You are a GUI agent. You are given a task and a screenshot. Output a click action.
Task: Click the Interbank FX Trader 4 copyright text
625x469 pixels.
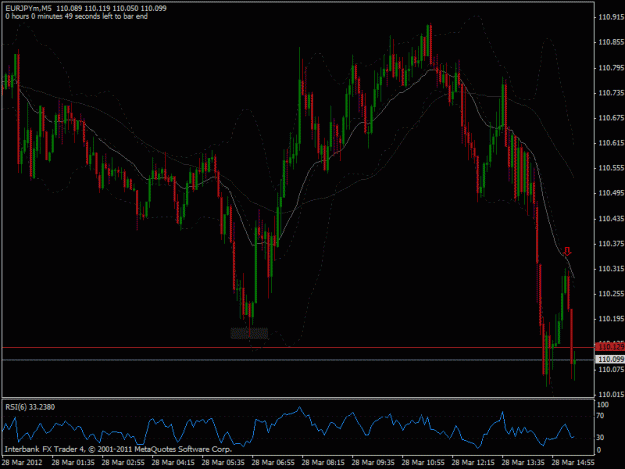point(118,449)
